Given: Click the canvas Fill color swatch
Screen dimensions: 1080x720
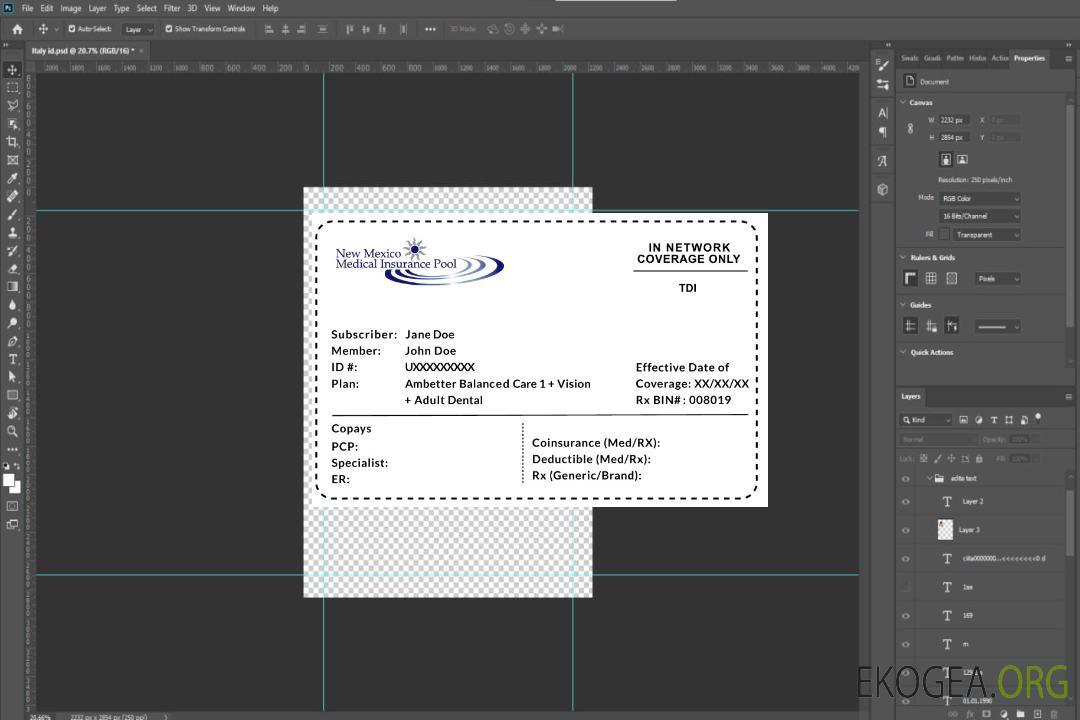Looking at the screenshot, I should 944,235.
